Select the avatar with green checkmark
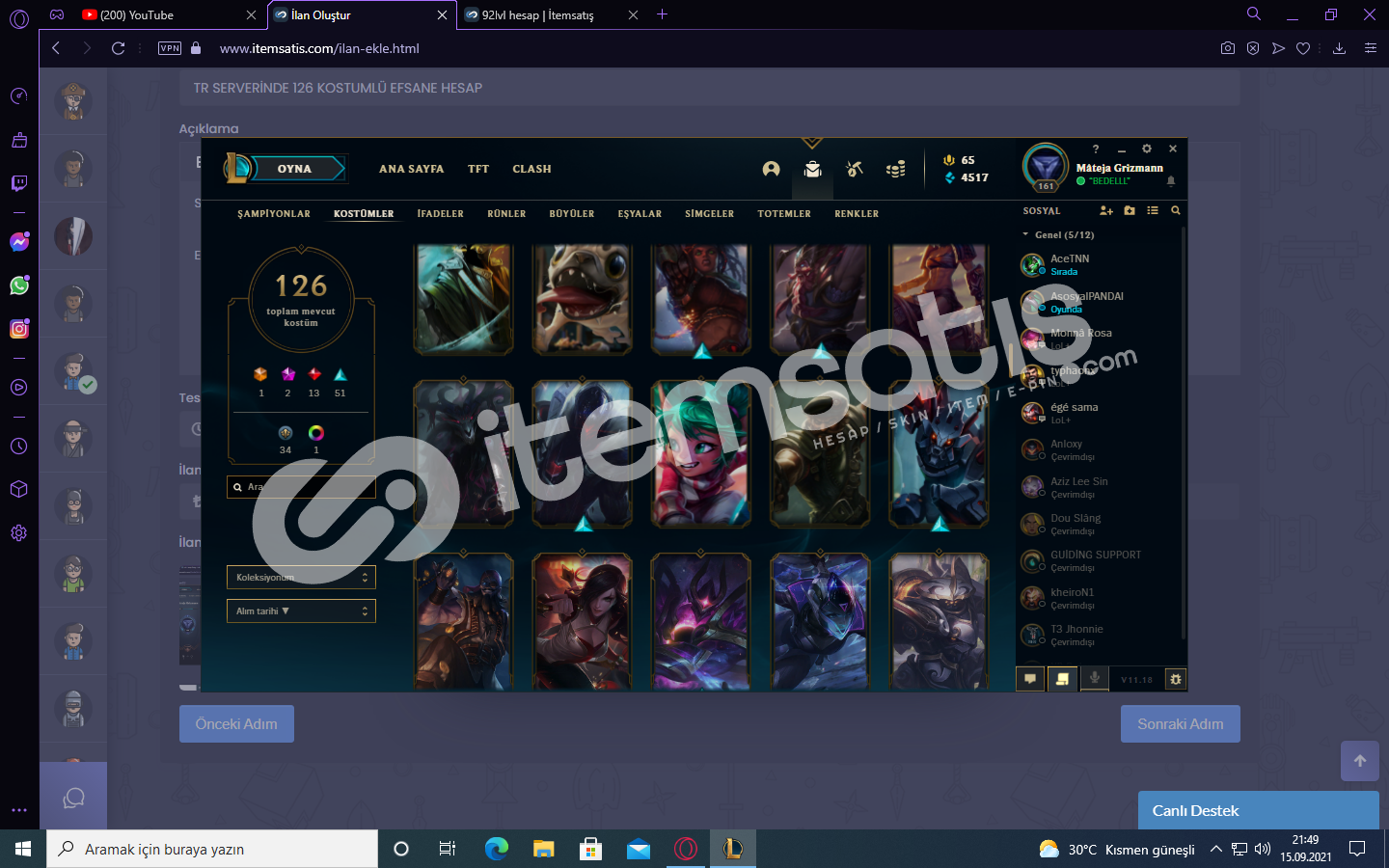The height and width of the screenshot is (868, 1389). coord(73,370)
